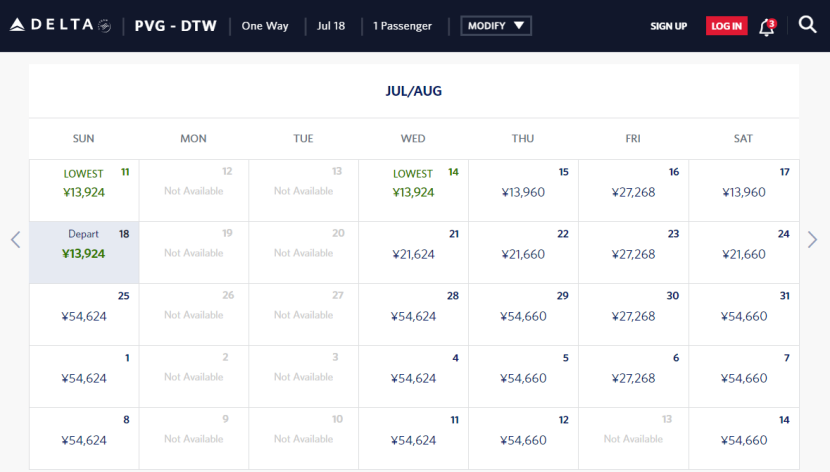This screenshot has width=830, height=472.
Task: Go to previous weeks with left arrow
Action: point(15,240)
